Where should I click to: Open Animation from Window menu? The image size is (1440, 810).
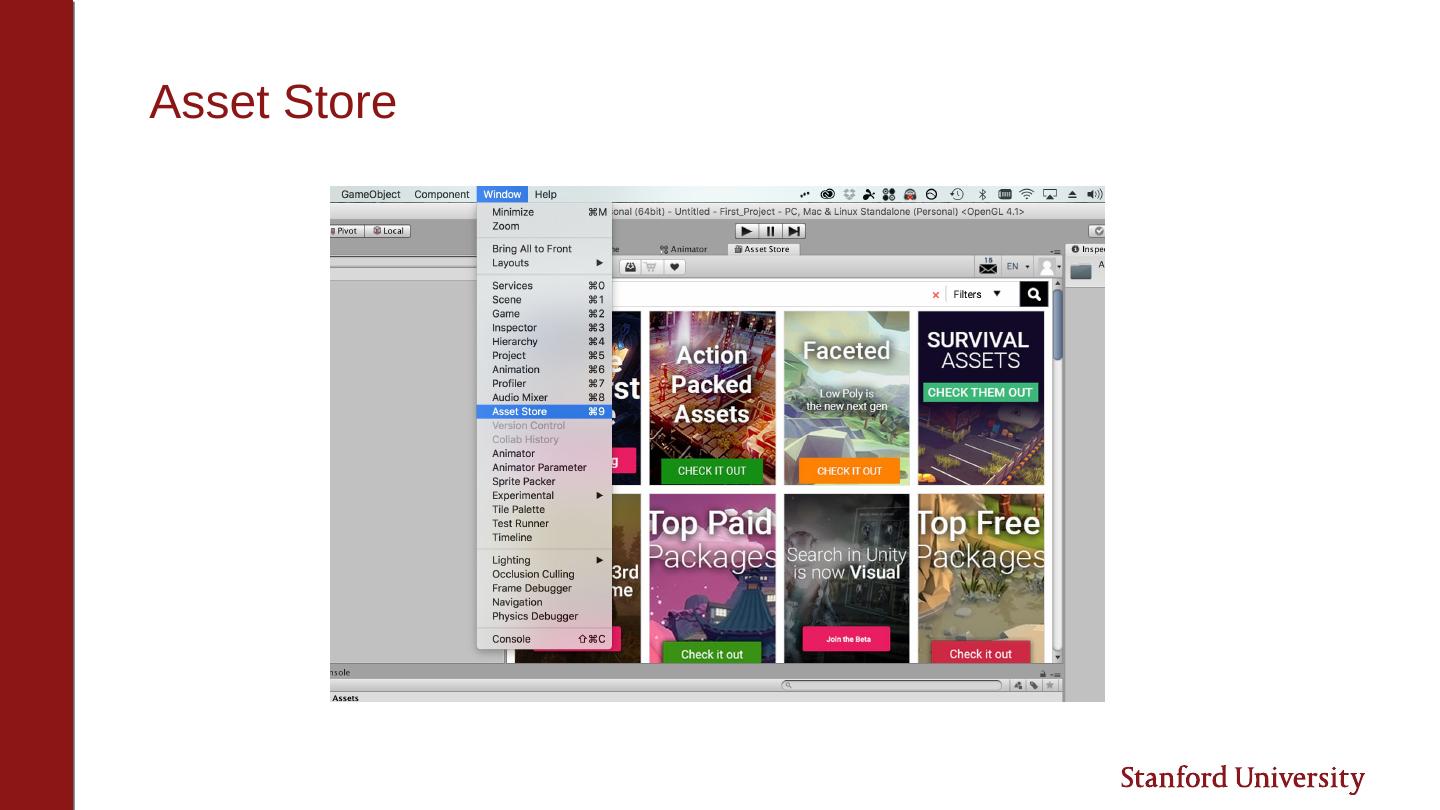pos(544,370)
